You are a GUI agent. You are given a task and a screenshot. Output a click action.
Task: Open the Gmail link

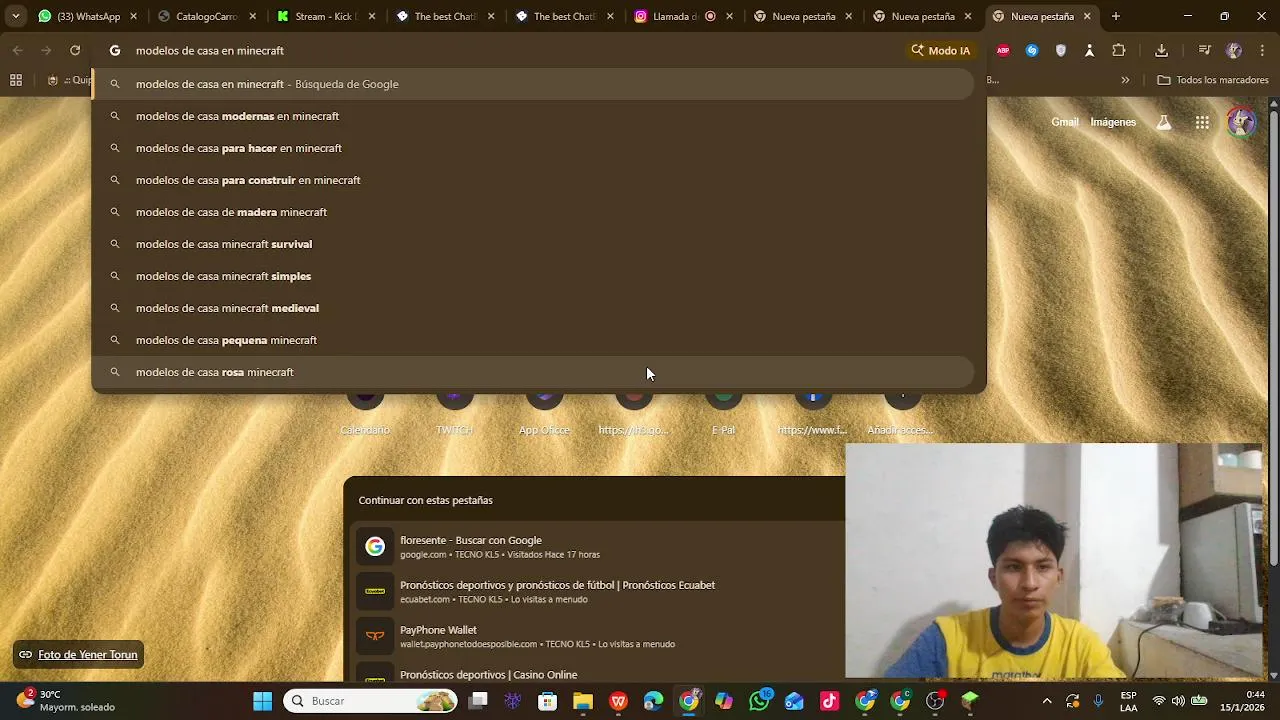[1065, 122]
